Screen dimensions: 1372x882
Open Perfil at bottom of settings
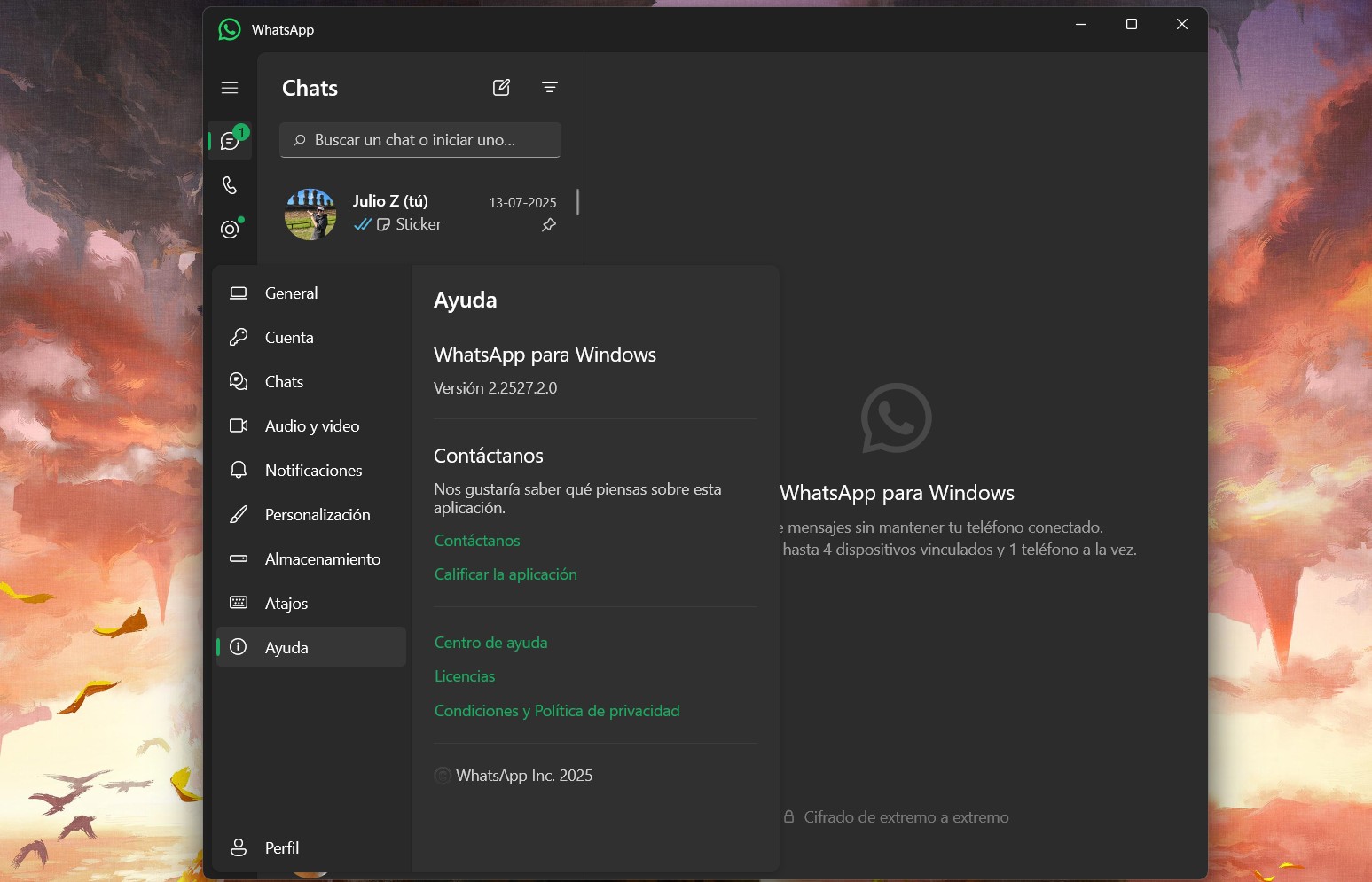(311, 848)
